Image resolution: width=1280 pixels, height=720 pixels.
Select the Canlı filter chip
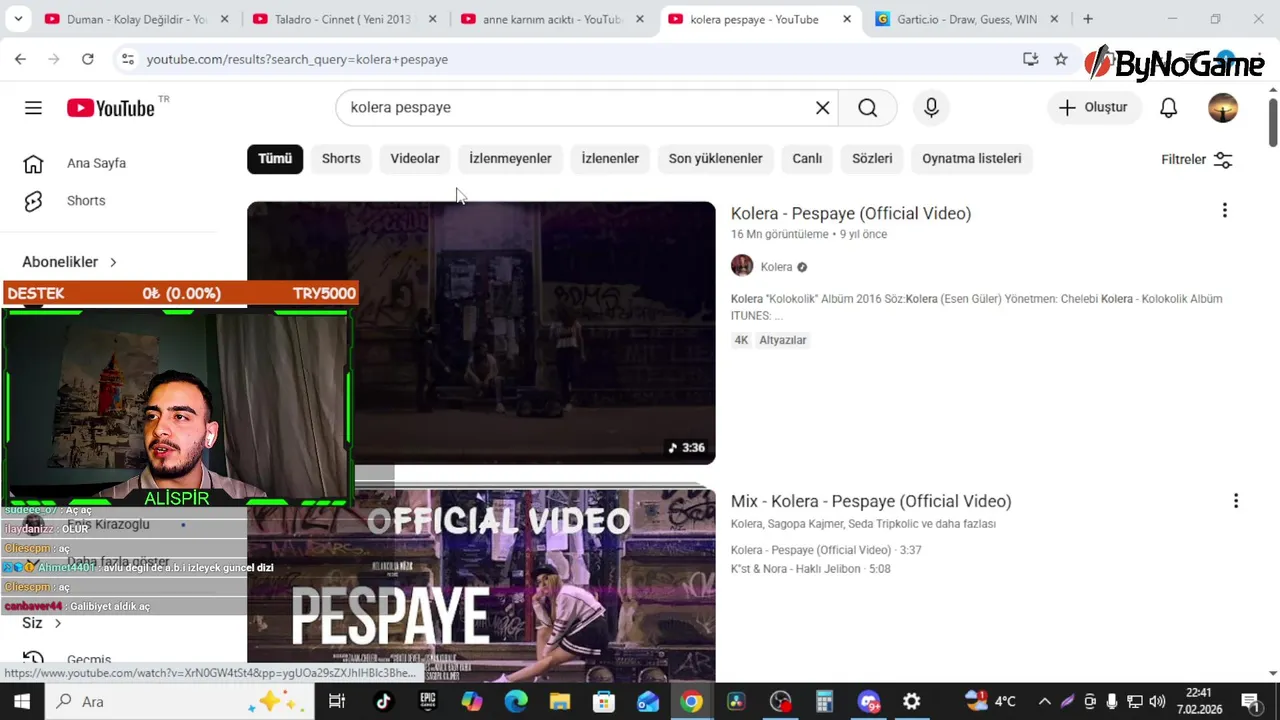[x=807, y=159]
